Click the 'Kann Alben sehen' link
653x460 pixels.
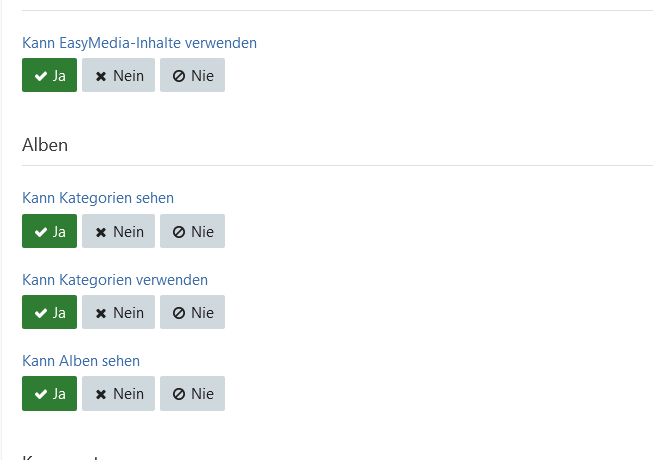(81, 360)
